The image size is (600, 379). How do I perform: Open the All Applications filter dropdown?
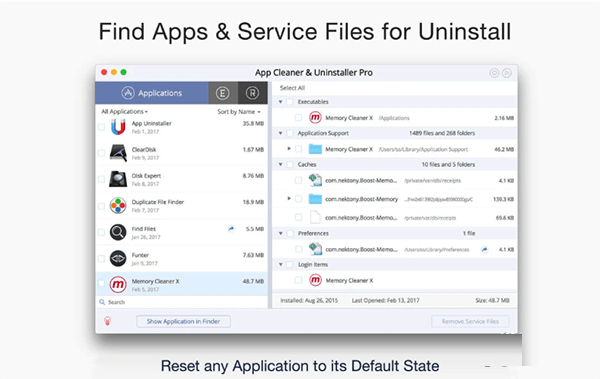[124, 111]
